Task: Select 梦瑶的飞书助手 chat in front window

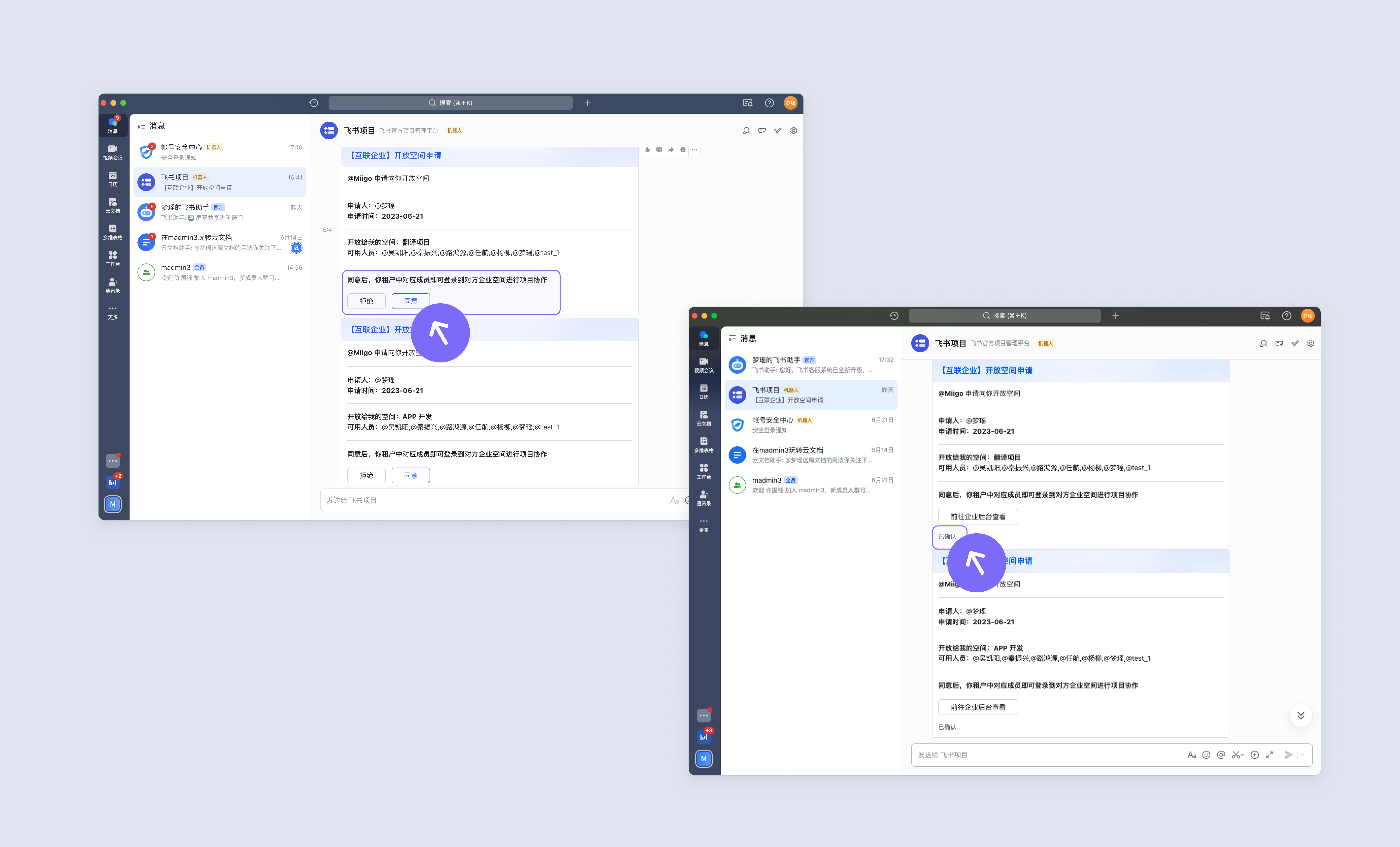Action: [x=811, y=365]
